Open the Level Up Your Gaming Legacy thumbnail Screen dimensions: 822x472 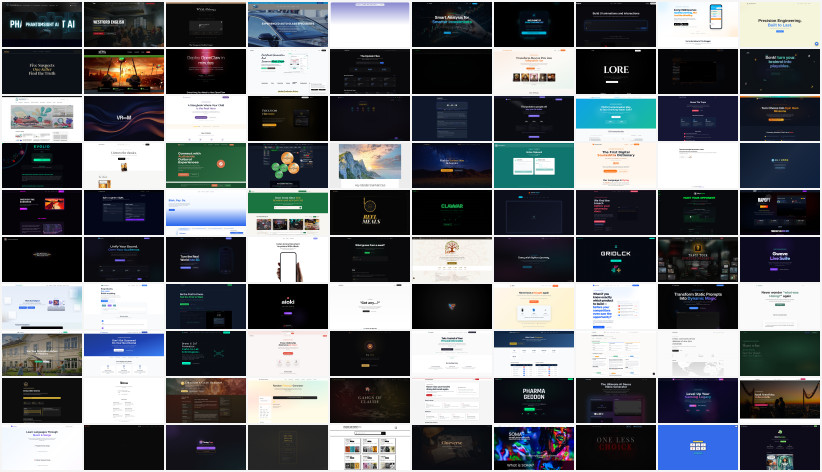(698, 401)
